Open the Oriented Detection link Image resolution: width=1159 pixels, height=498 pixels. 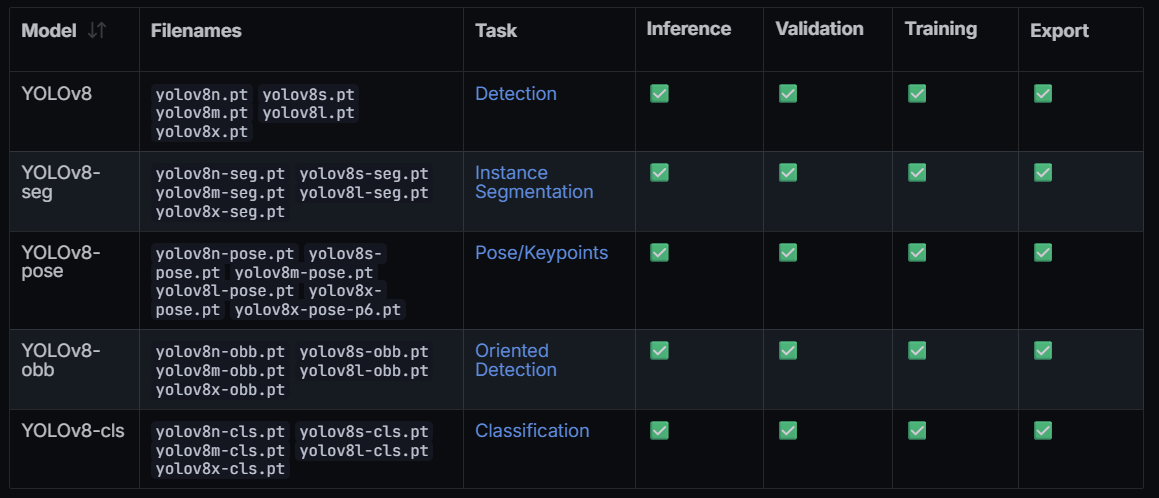coord(516,360)
